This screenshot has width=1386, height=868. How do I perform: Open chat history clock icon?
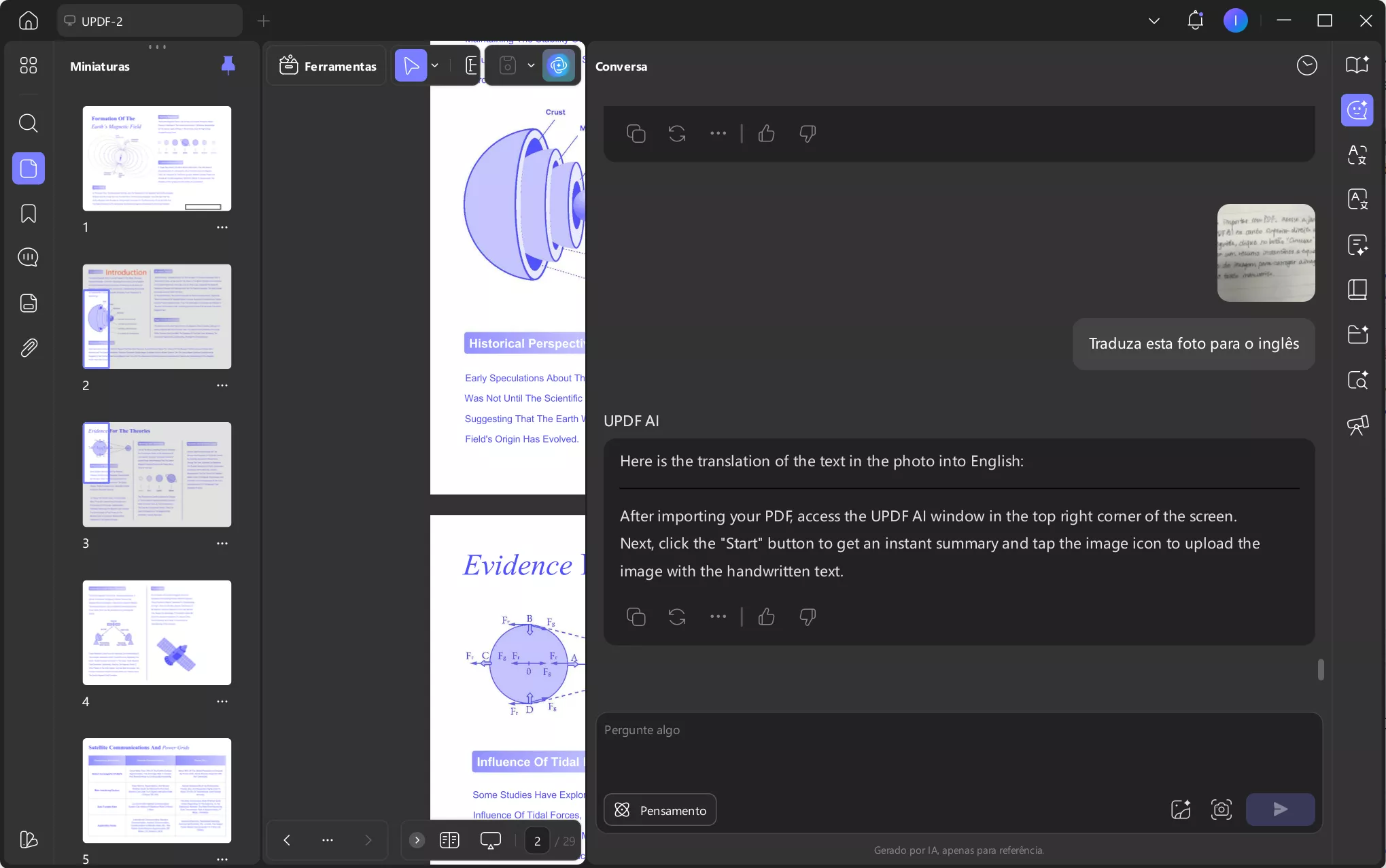(1306, 65)
